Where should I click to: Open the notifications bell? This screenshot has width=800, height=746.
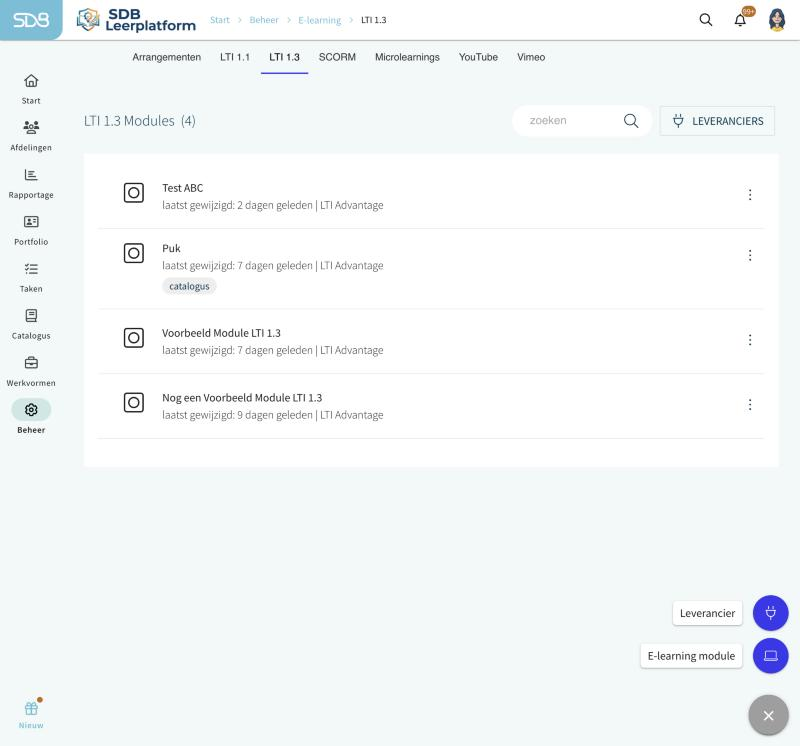point(740,20)
